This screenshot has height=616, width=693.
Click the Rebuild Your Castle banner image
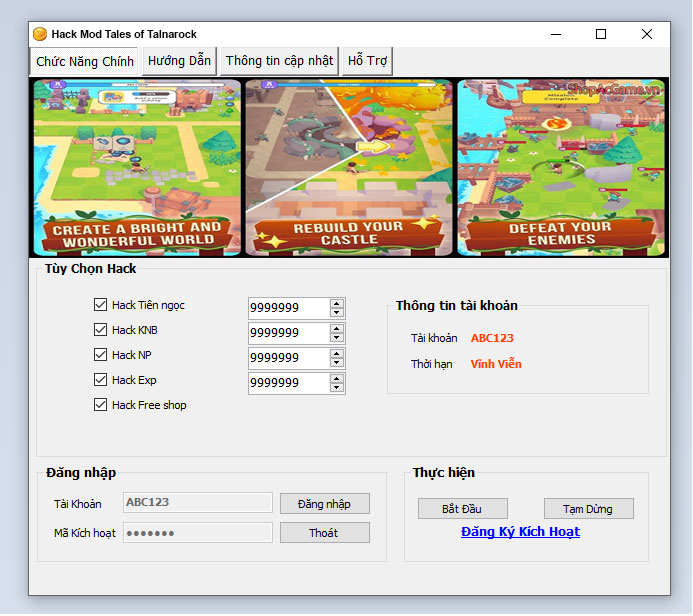pos(349,168)
